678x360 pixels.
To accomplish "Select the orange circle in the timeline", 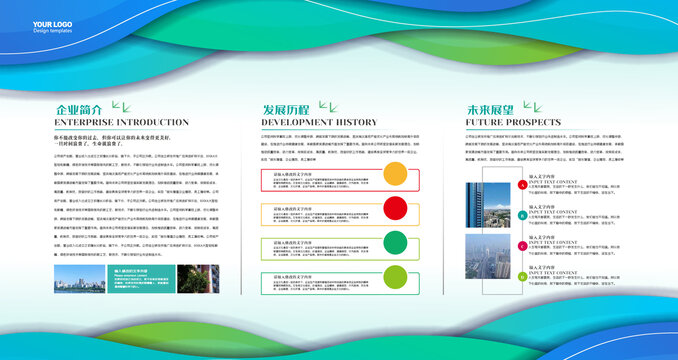I will pos(395,174).
